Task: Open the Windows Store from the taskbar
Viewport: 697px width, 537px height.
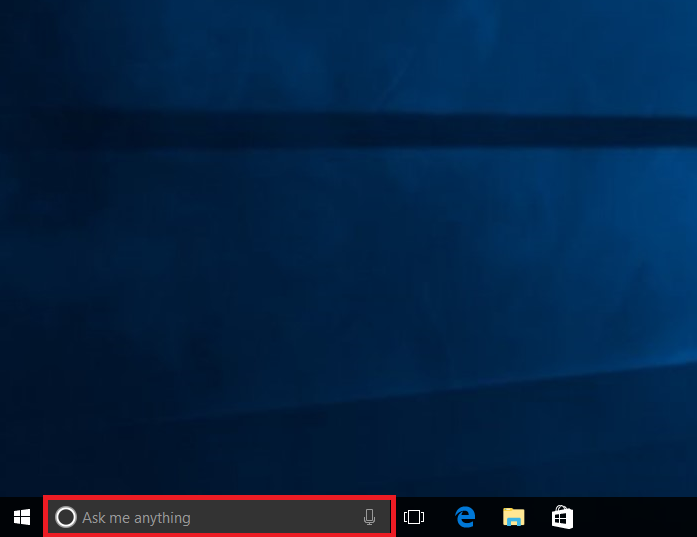Action: (x=562, y=517)
